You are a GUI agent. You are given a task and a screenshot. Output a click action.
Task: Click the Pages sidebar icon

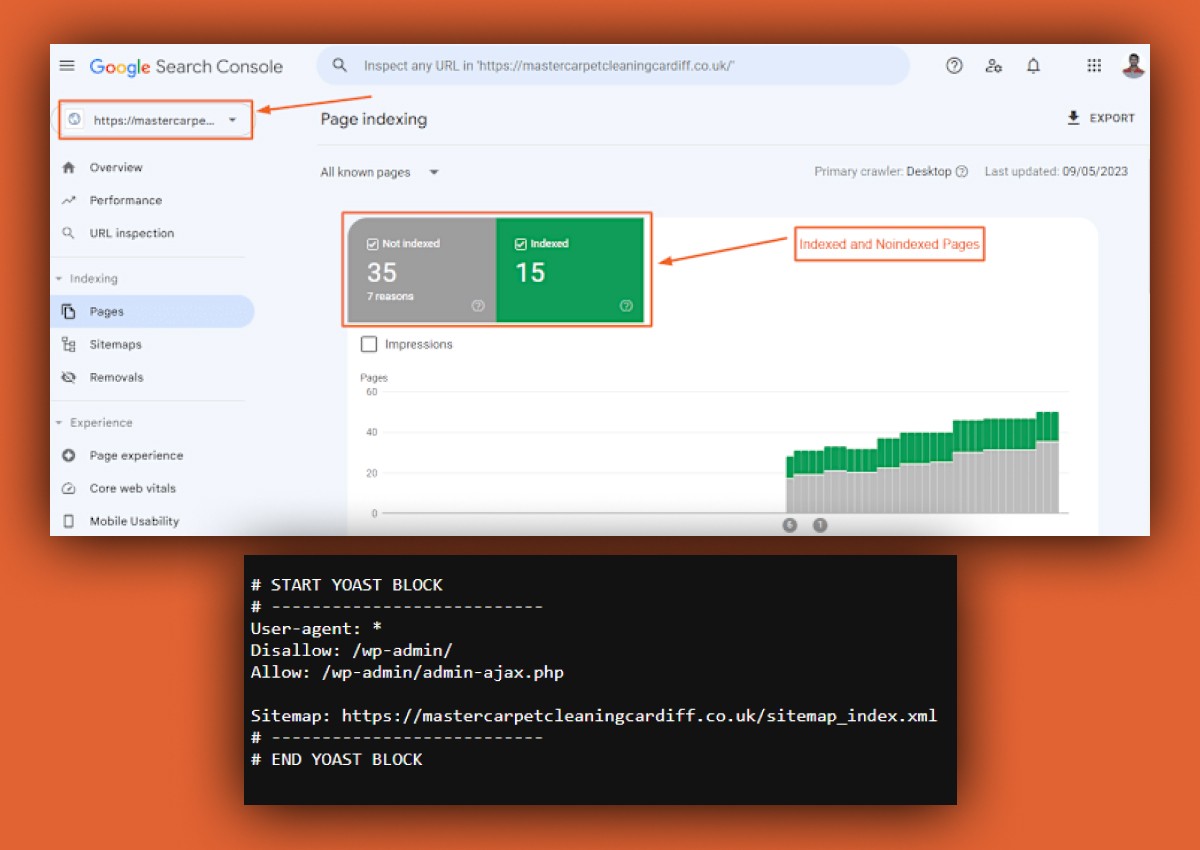[68, 312]
